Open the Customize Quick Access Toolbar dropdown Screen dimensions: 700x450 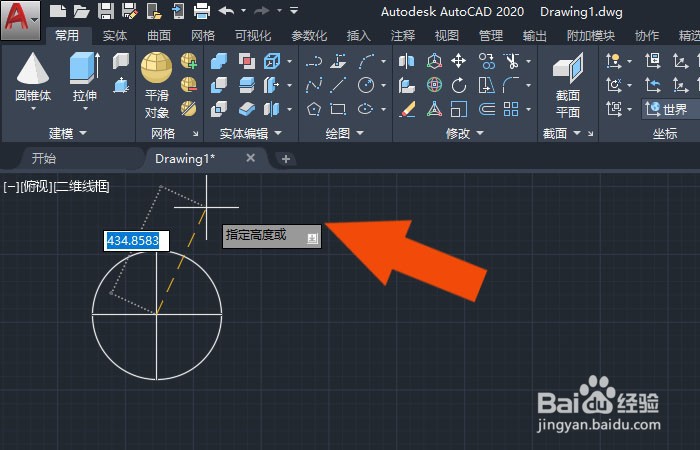[294, 10]
